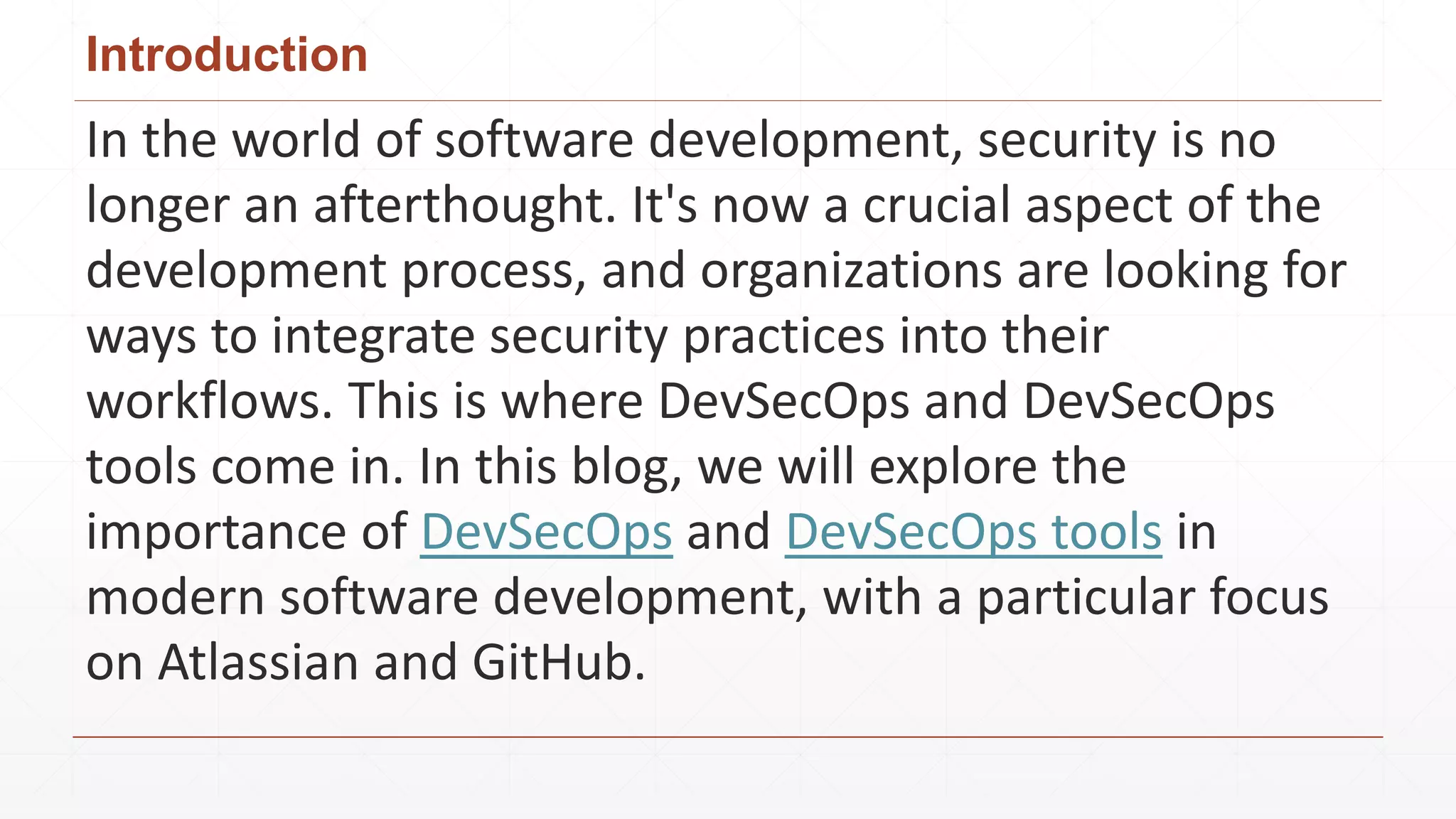The height and width of the screenshot is (819, 1456).
Task: Open the DevSecOps tools hyperlink
Action: click(973, 532)
